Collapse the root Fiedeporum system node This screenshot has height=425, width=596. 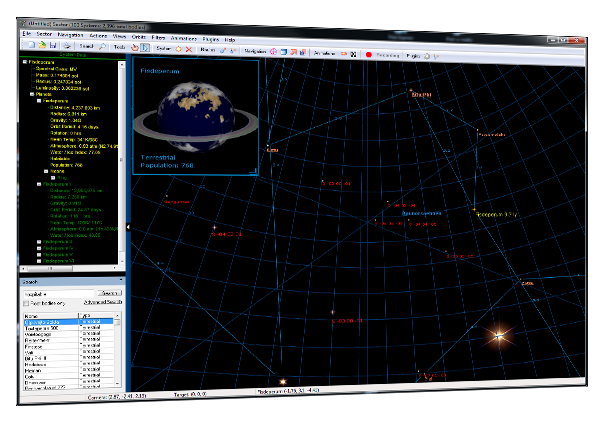click(25, 62)
